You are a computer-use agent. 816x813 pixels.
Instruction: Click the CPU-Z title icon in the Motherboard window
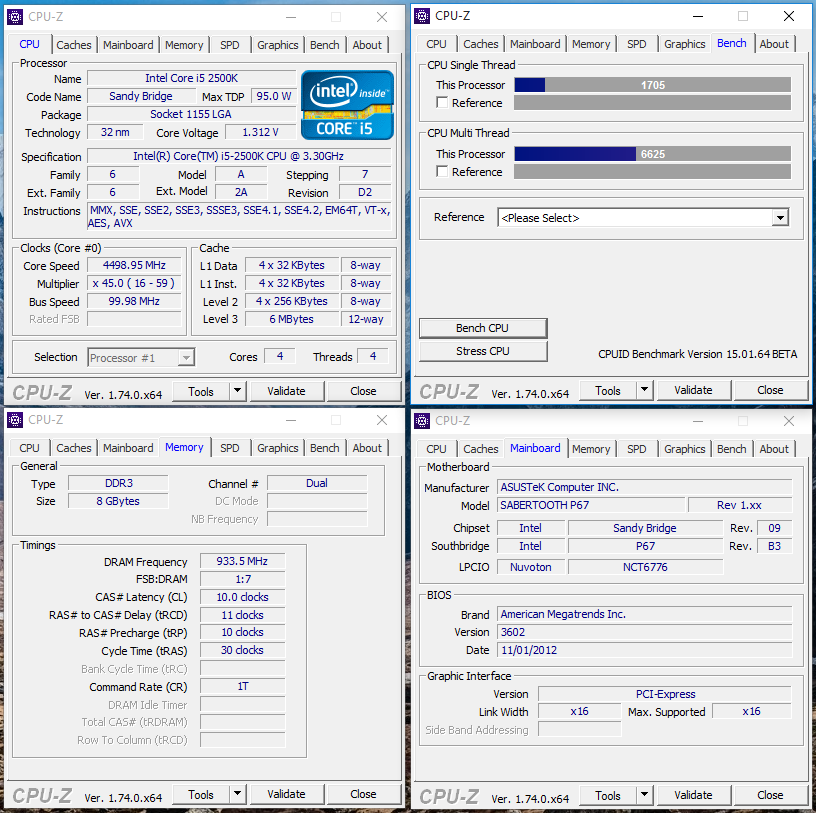click(x=422, y=421)
